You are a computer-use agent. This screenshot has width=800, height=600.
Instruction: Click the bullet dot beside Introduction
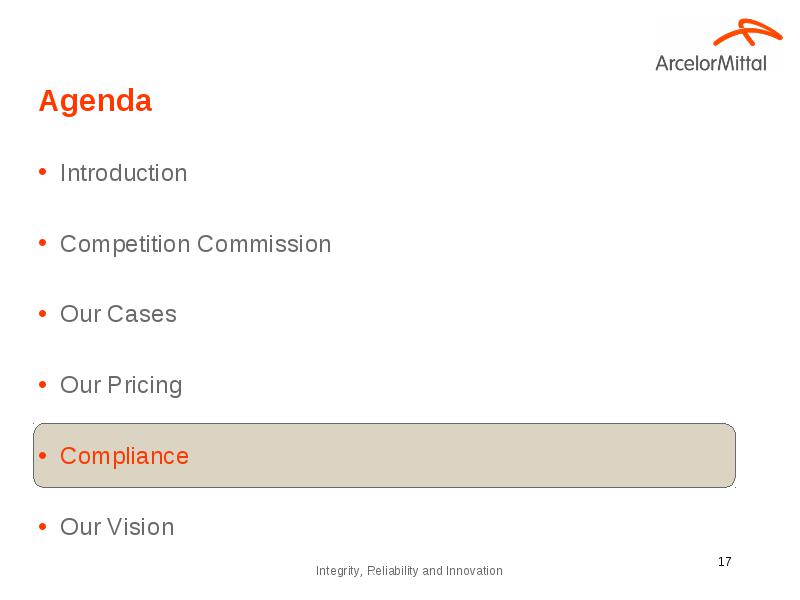pyautogui.click(x=42, y=172)
